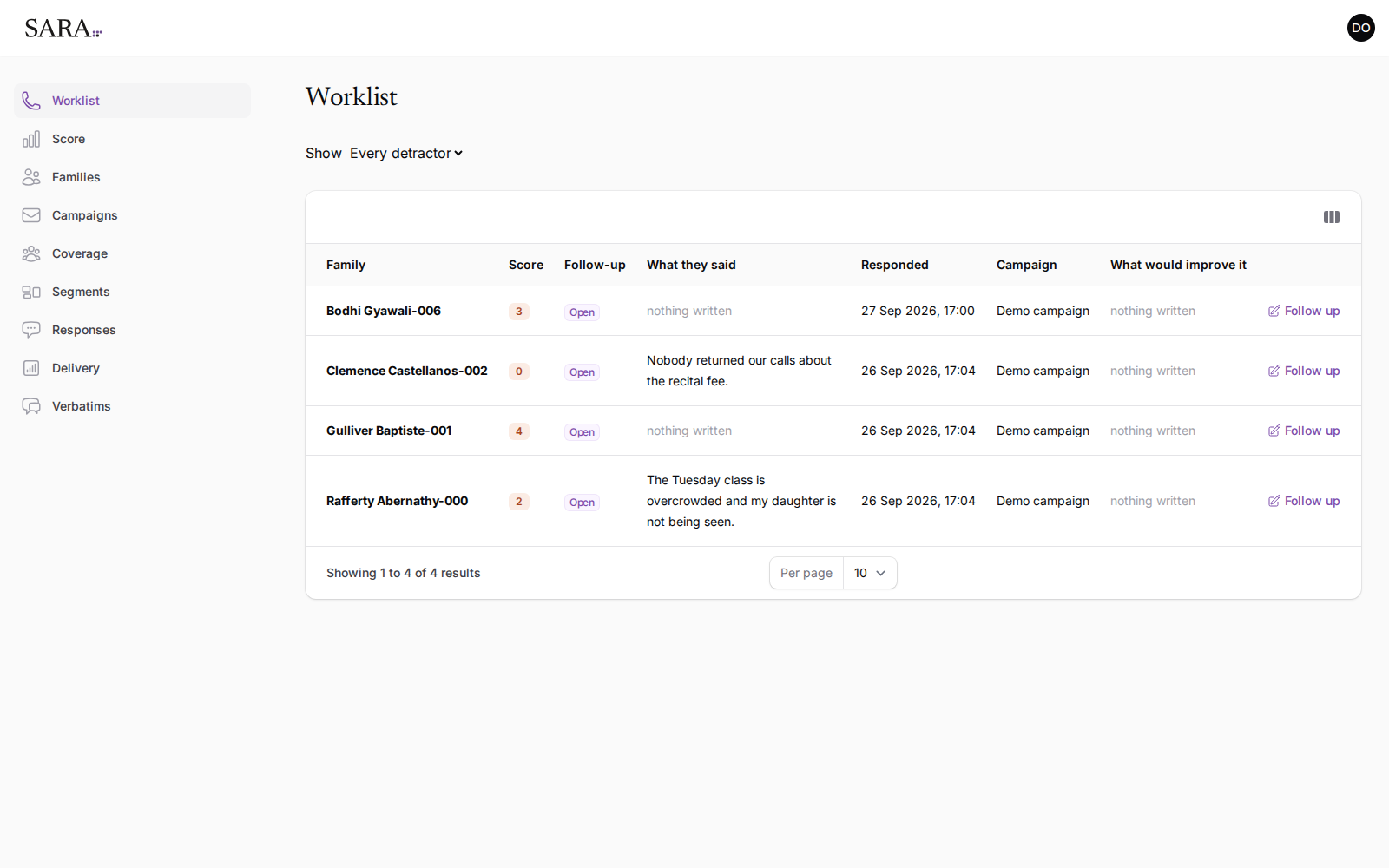
Task: Click the Rafferty Abernathy-000 family name
Action: [398, 501]
